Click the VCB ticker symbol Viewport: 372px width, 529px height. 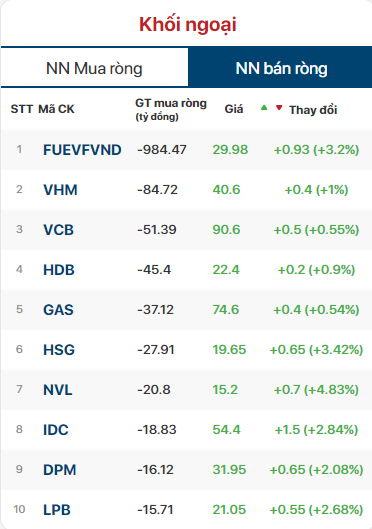click(x=58, y=230)
